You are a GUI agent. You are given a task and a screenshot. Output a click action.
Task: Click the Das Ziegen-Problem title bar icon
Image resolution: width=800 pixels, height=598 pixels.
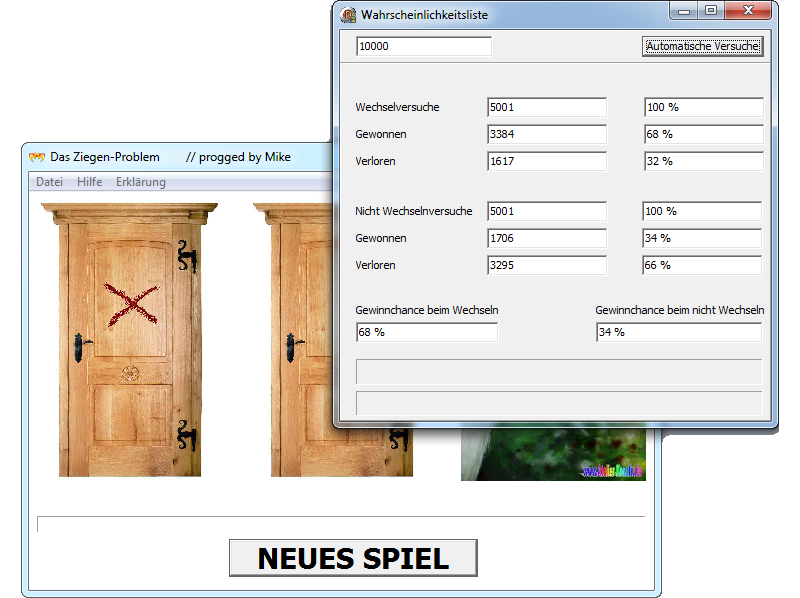tap(37, 157)
